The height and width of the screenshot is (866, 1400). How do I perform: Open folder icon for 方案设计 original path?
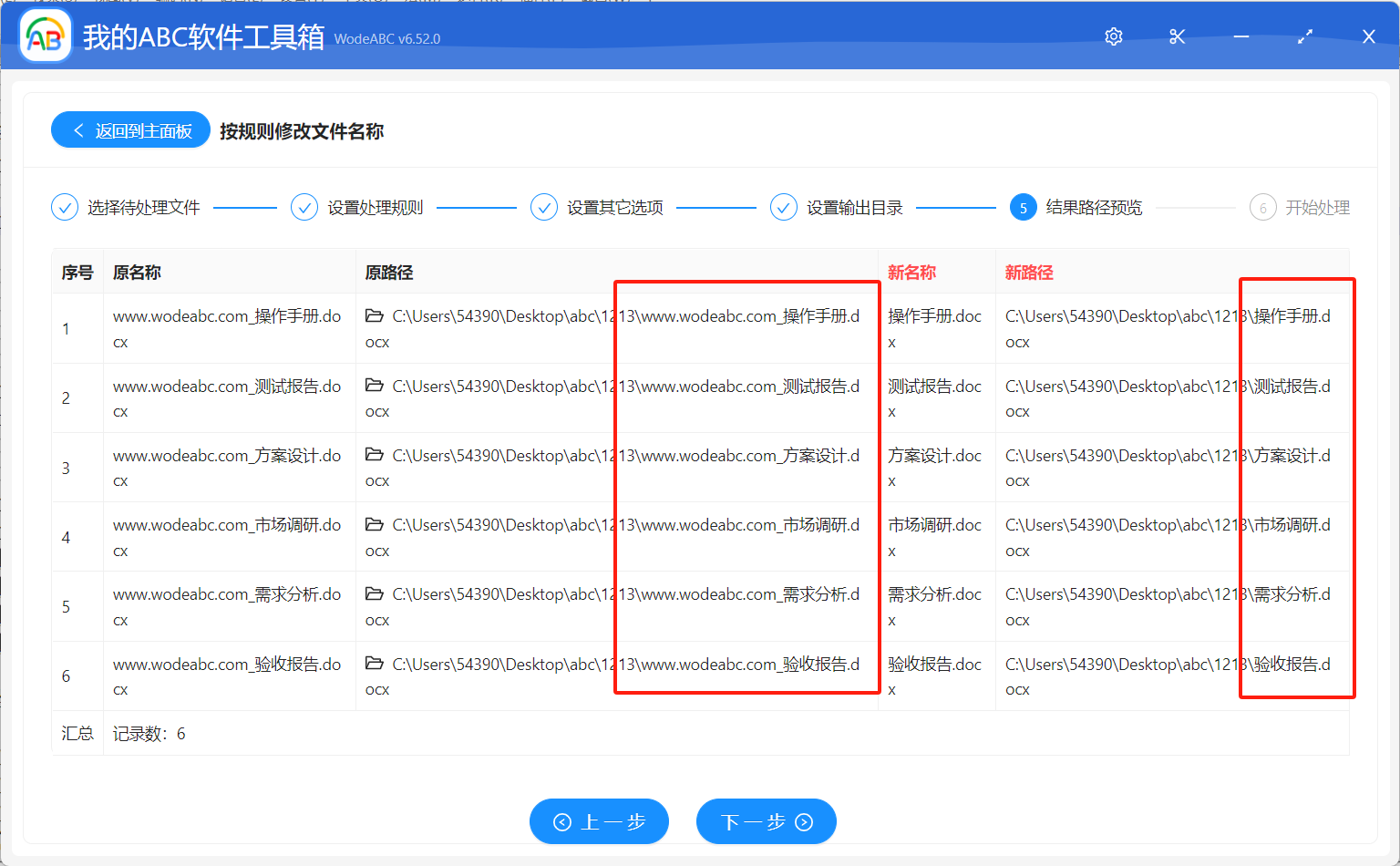coord(375,455)
